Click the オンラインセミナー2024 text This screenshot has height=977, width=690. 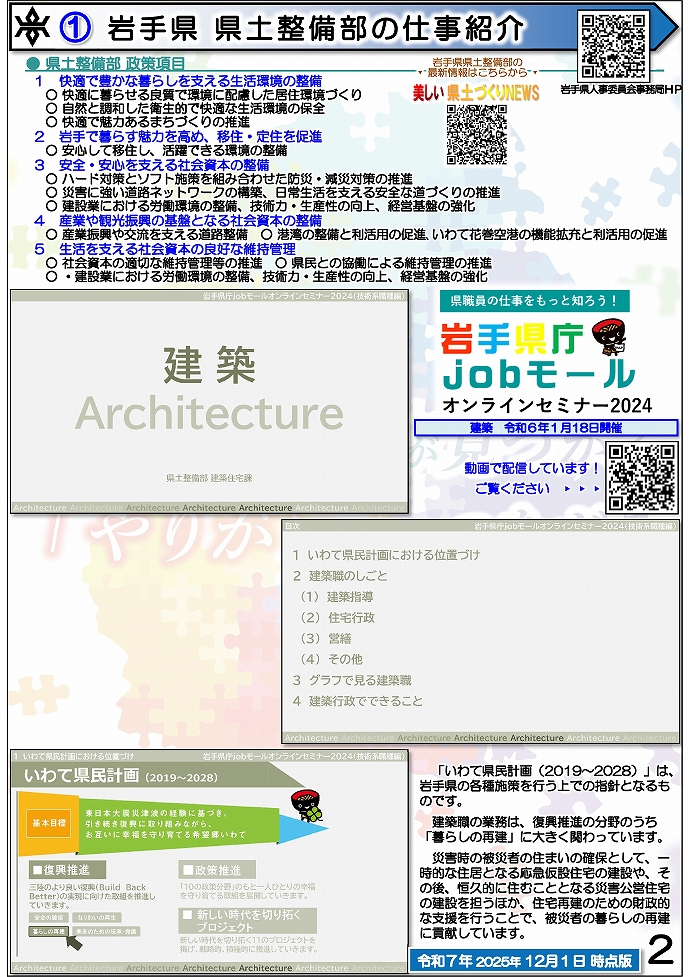[x=547, y=406]
